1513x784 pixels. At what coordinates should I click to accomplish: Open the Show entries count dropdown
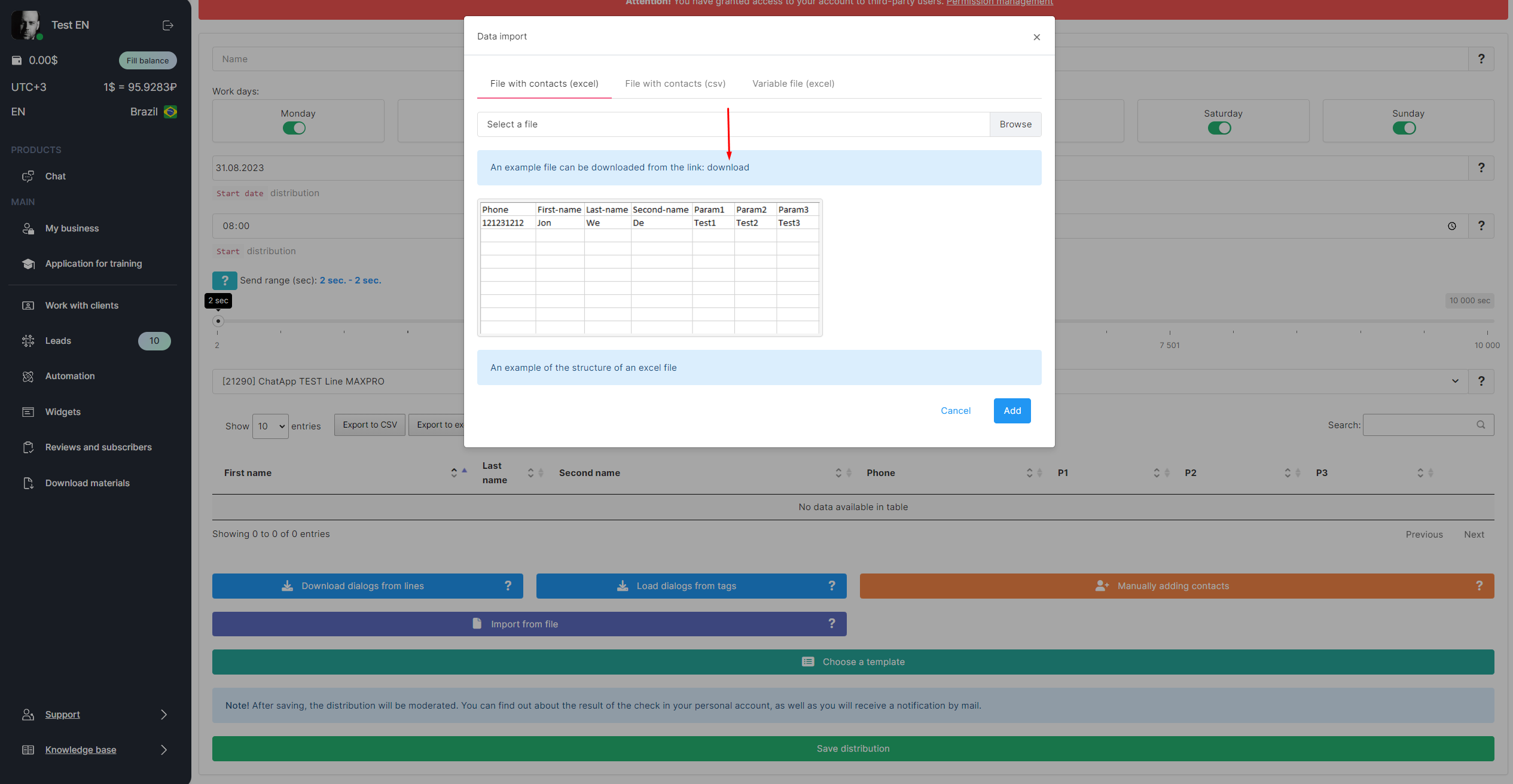pos(270,426)
